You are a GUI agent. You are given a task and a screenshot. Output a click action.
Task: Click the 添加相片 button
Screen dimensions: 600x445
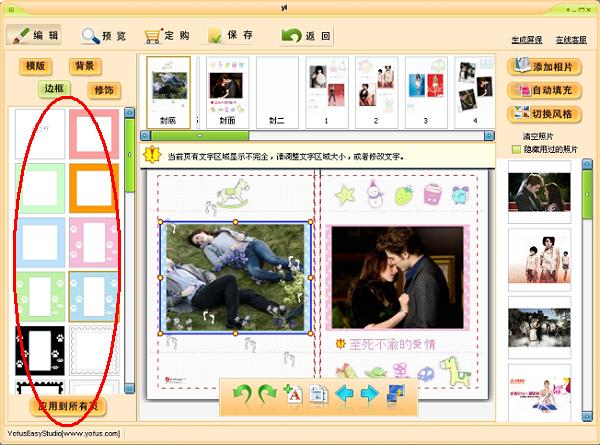(x=545, y=67)
